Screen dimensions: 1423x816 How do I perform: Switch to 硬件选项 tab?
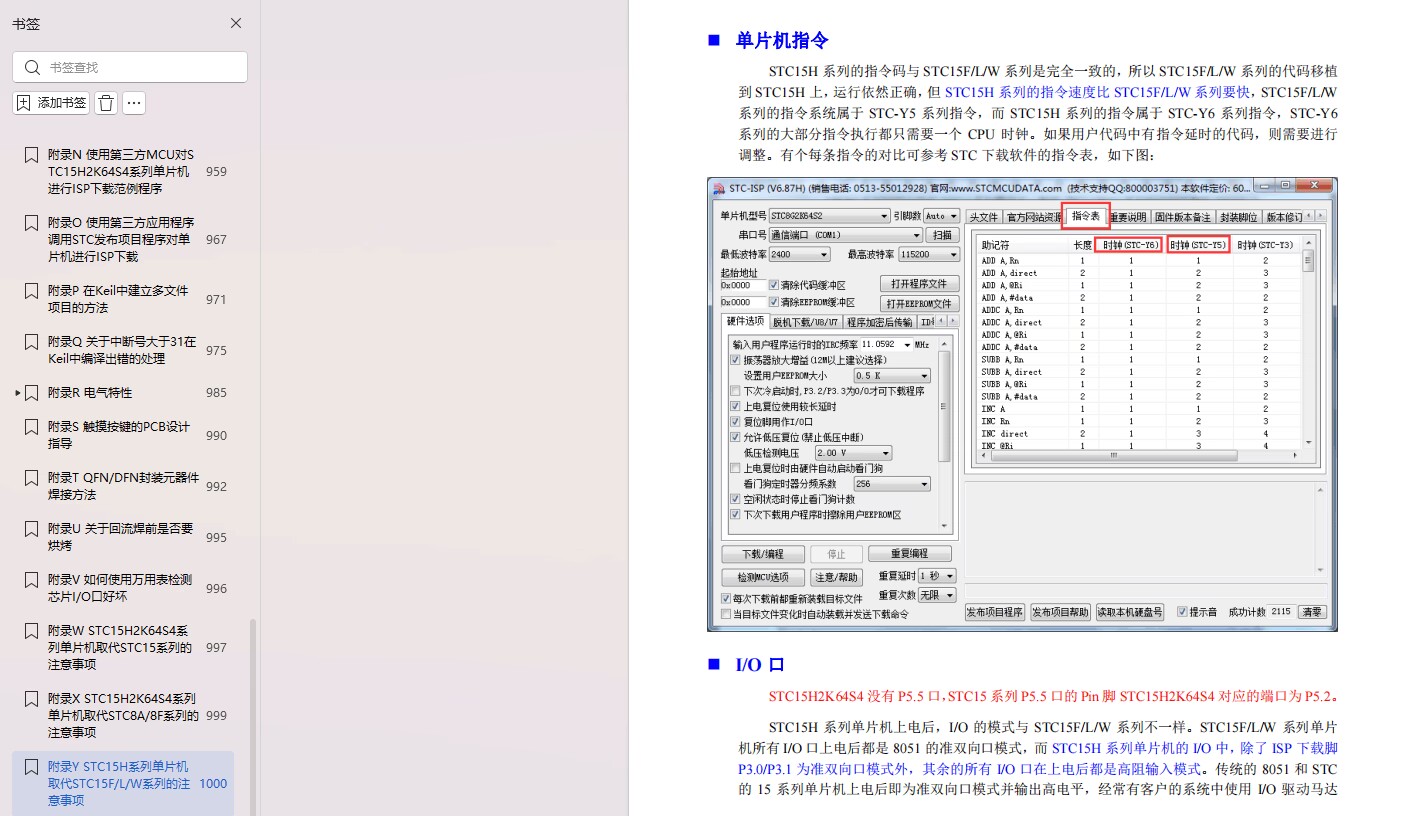point(745,321)
